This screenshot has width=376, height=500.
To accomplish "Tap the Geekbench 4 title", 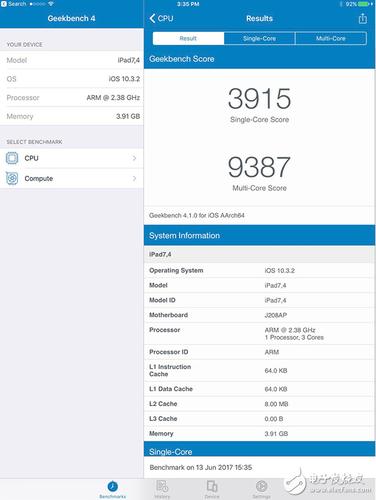I will pyautogui.click(x=71, y=18).
